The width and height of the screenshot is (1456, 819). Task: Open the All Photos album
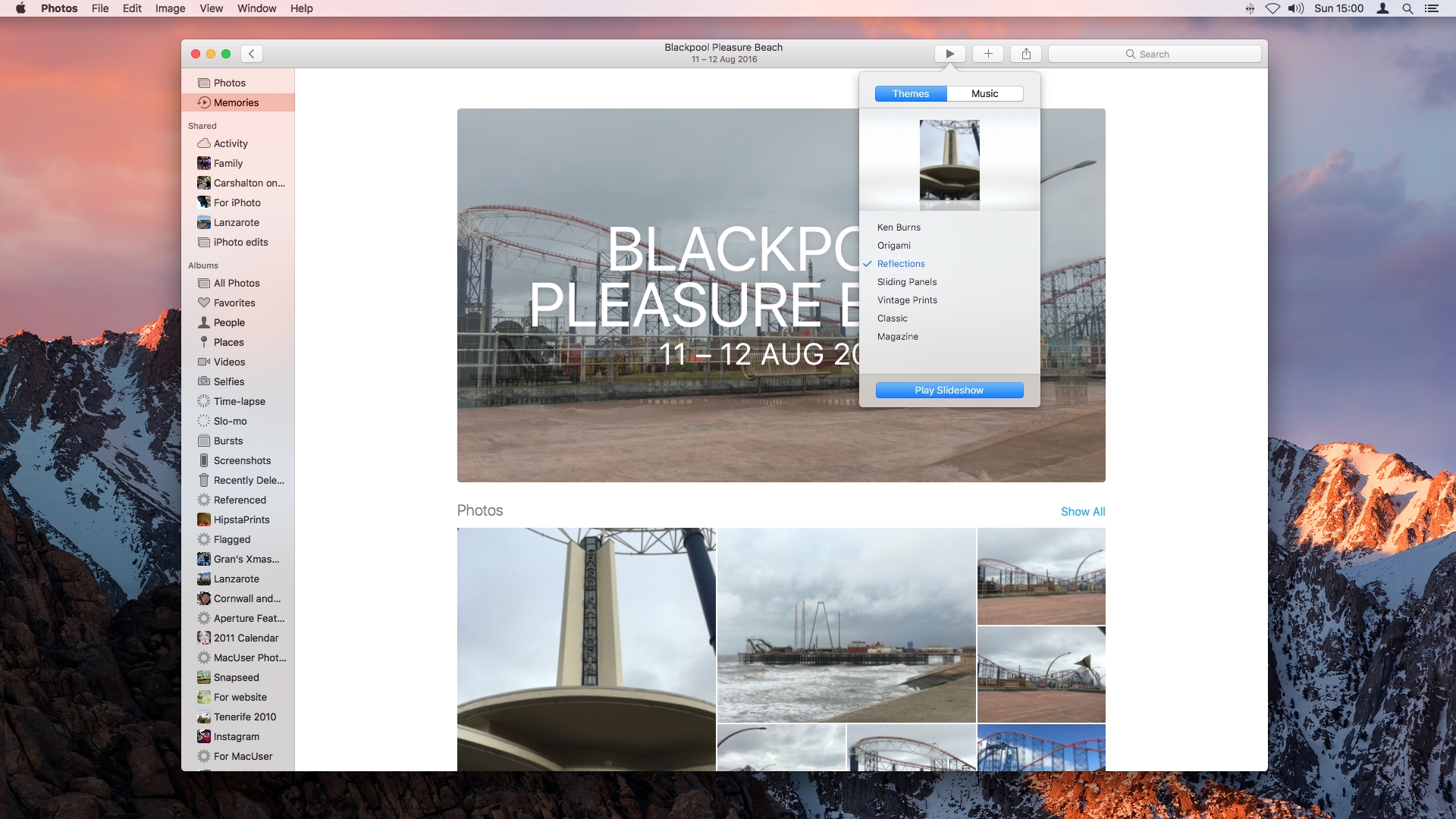point(237,283)
